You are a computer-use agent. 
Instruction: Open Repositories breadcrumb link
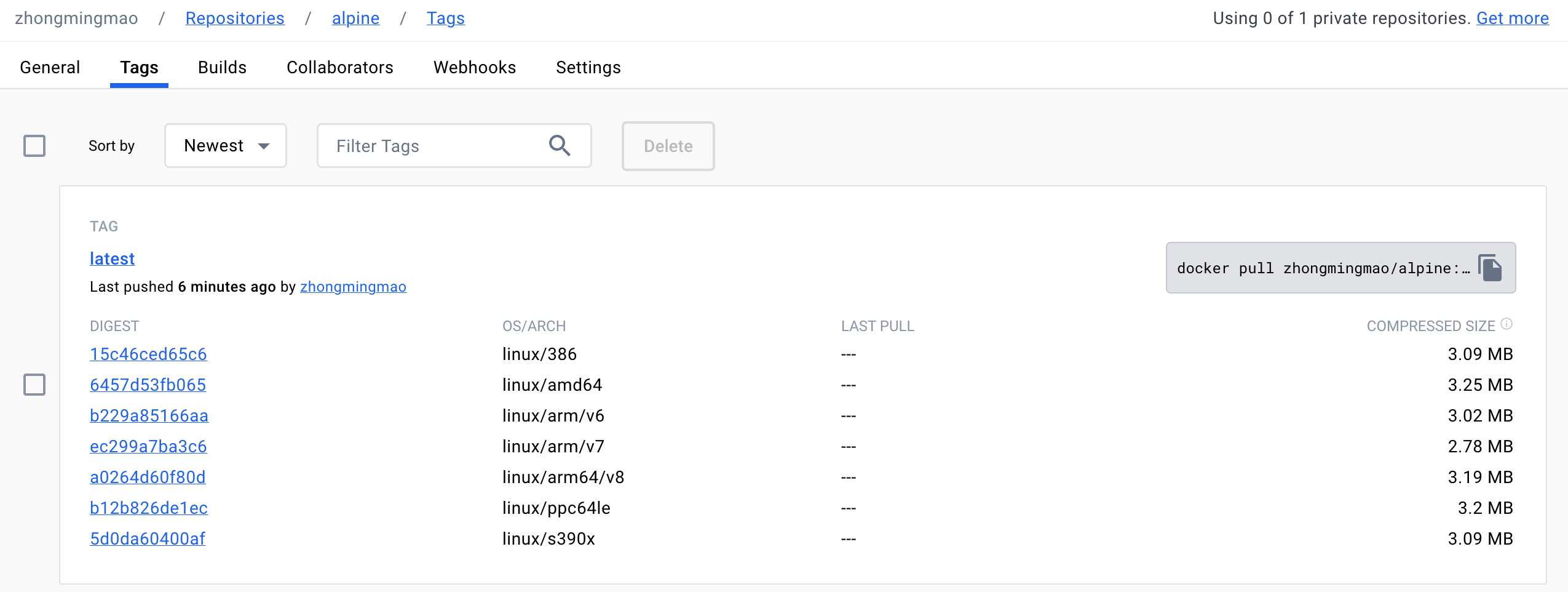235,18
